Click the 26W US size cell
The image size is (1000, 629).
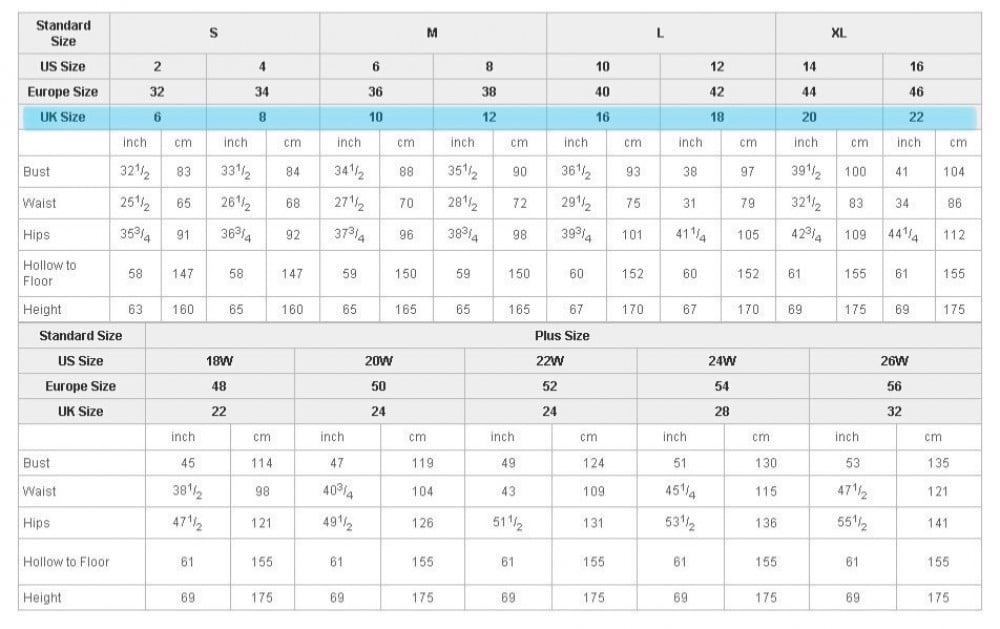[894, 361]
